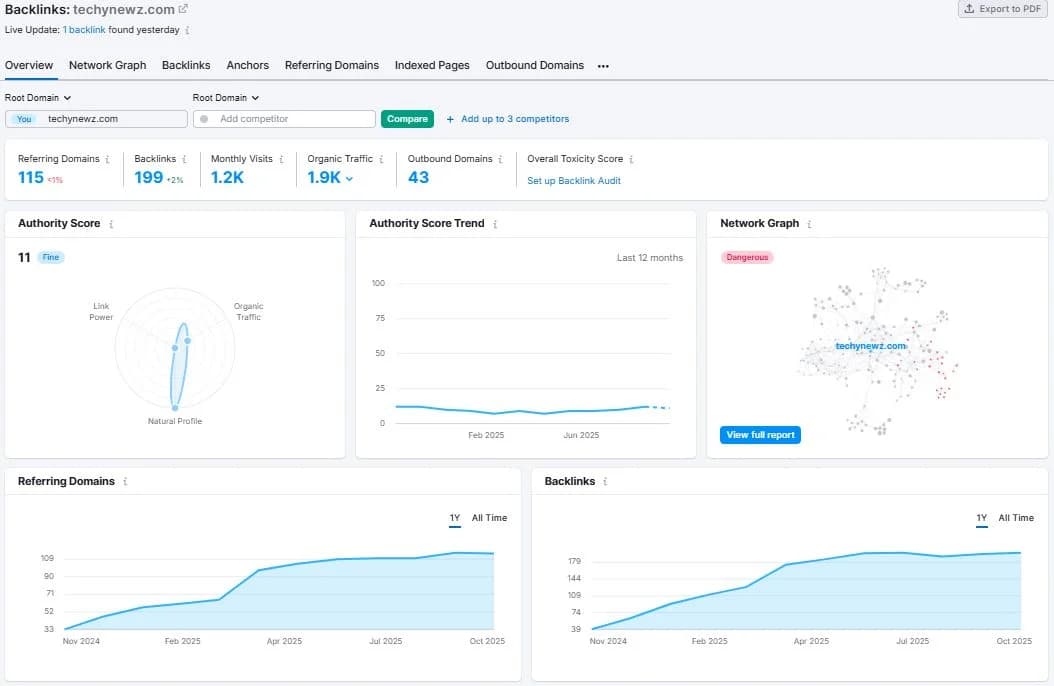Click the Export to PDF button
The width and height of the screenshot is (1054, 686).
(x=1002, y=9)
